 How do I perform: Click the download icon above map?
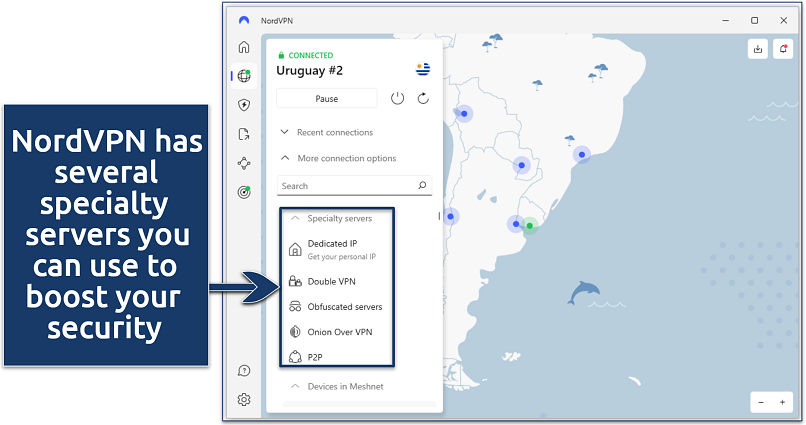tap(758, 49)
